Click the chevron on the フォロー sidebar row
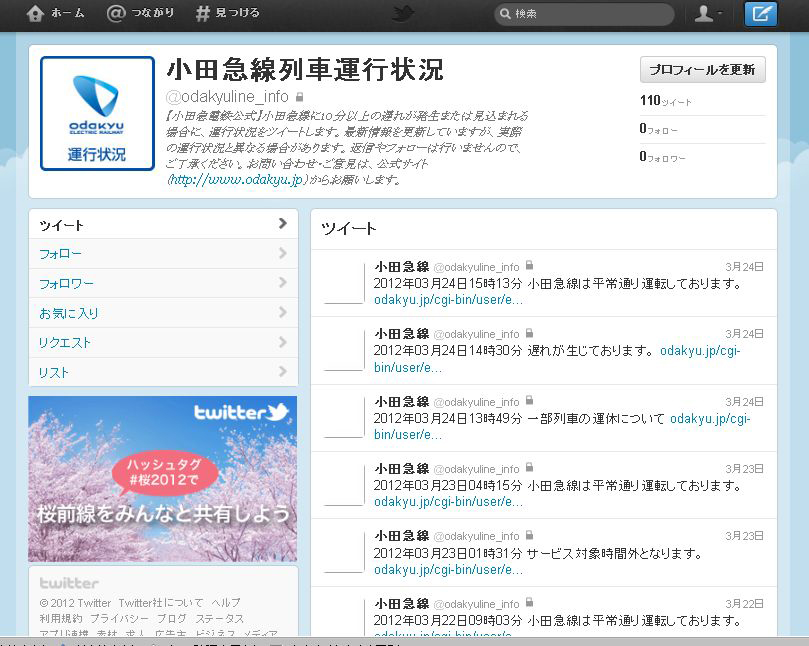 pyautogui.click(x=282, y=253)
